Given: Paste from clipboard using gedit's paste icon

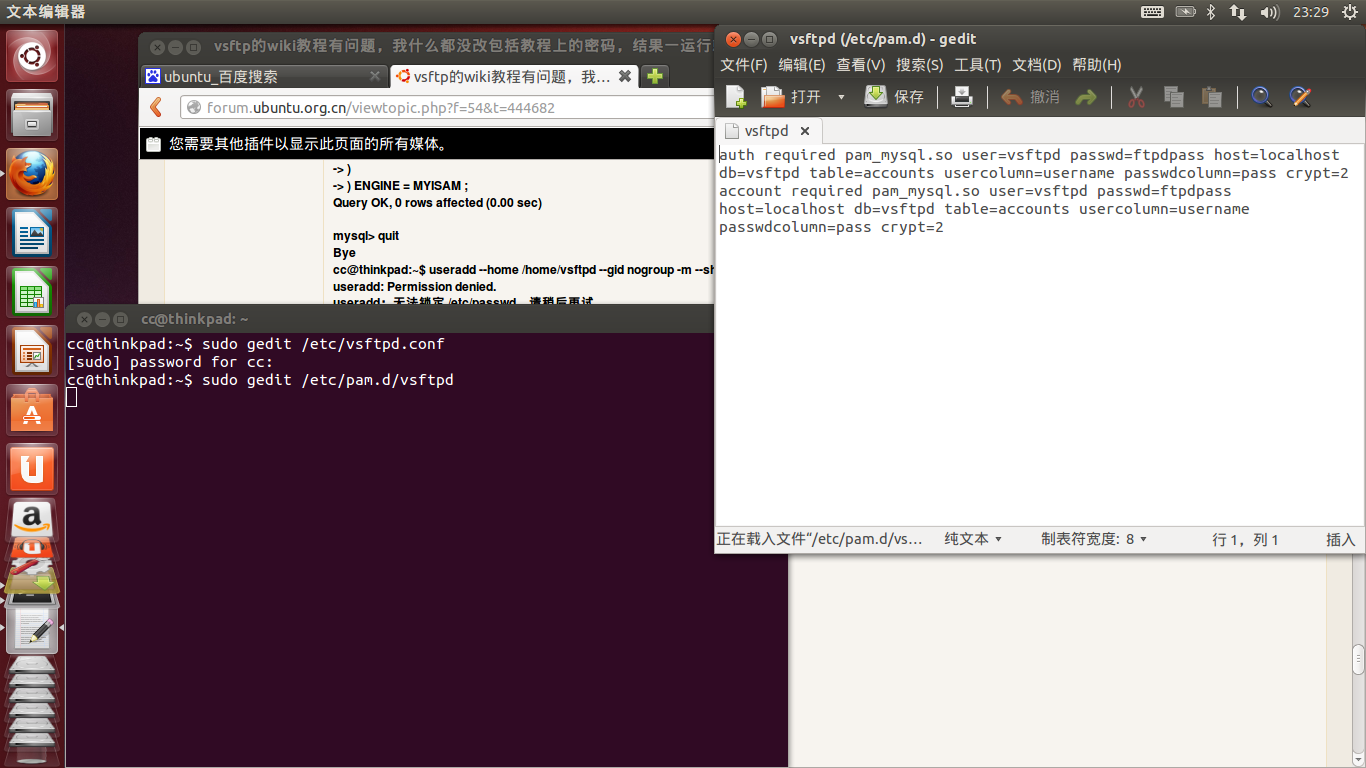Looking at the screenshot, I should pyautogui.click(x=1212, y=97).
